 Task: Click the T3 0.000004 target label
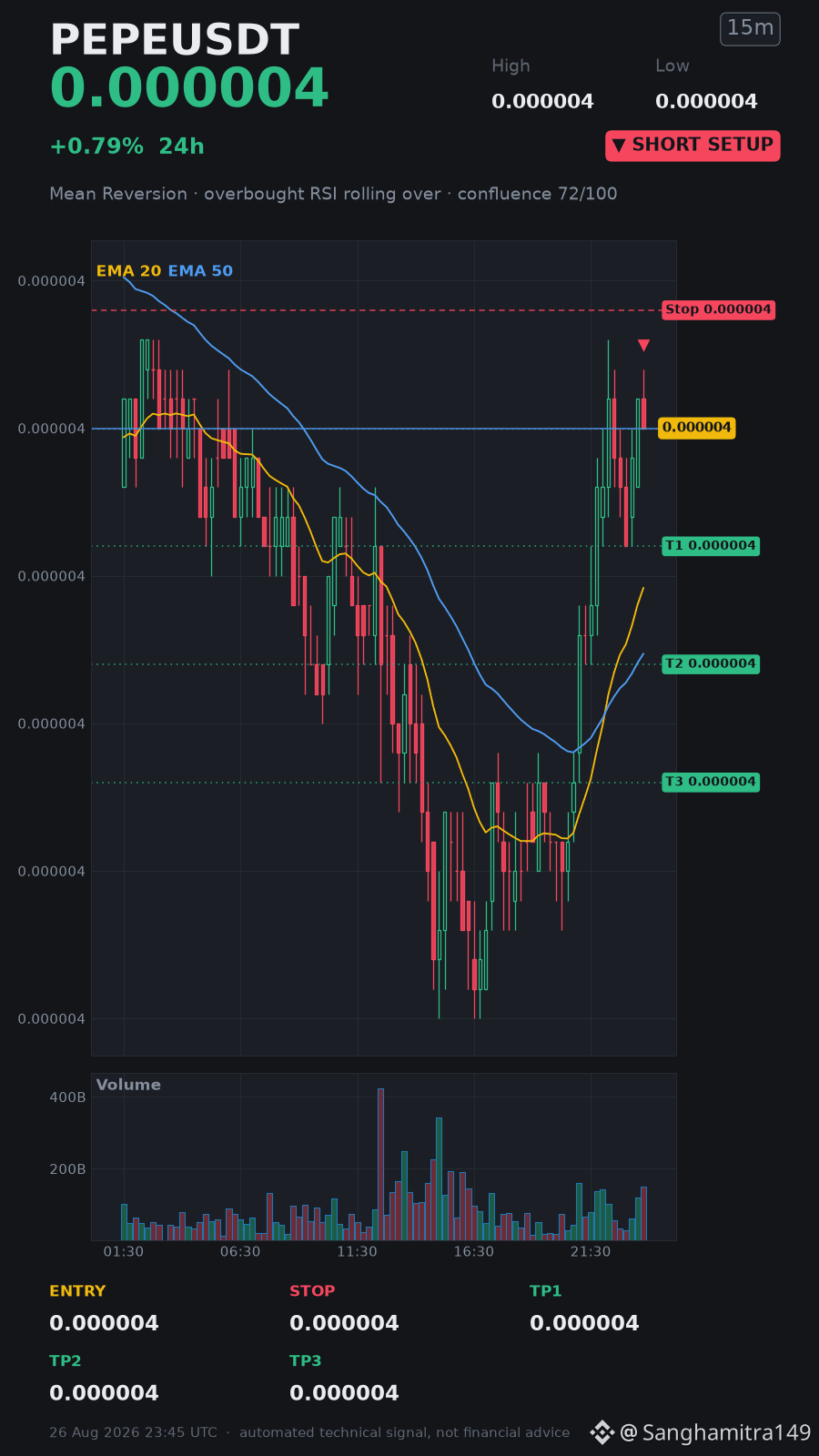711,782
